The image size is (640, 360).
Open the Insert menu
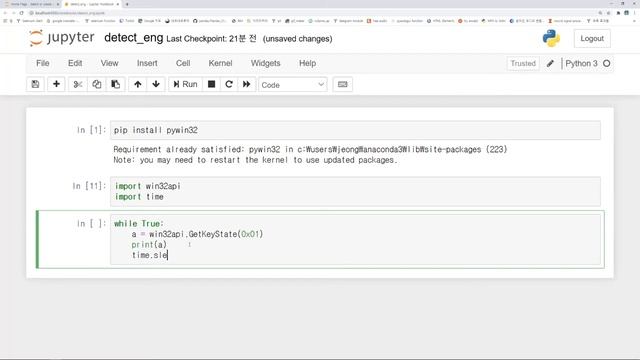pos(147,63)
